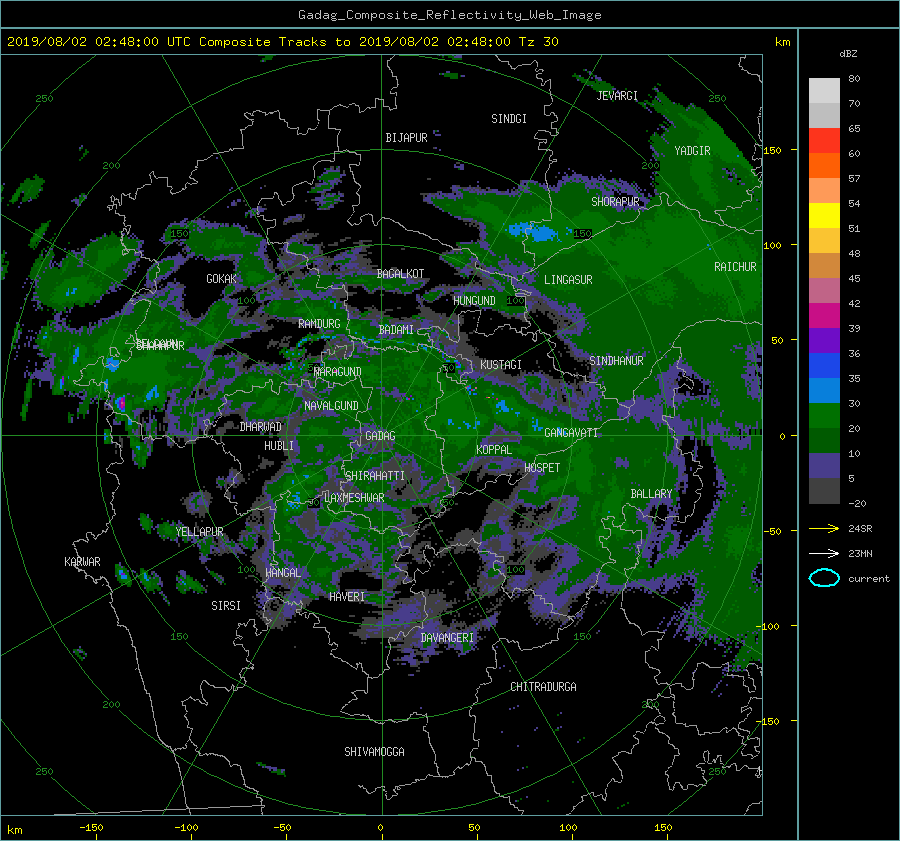
Task: Select the GOKAK label
Action: pos(221,279)
